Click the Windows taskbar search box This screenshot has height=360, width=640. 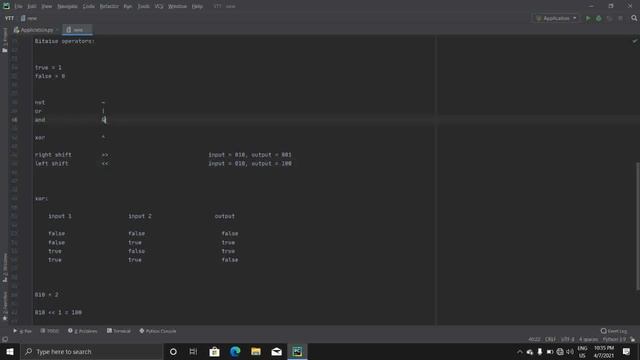point(91,352)
